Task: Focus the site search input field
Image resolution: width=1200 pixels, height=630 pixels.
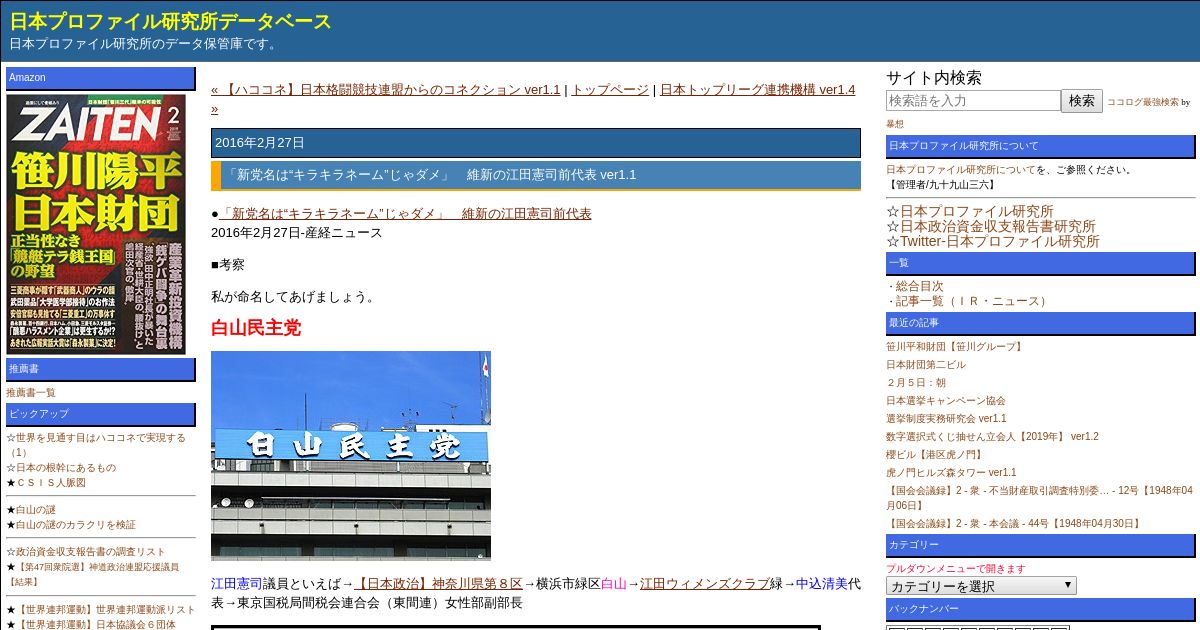Action: click(x=973, y=101)
